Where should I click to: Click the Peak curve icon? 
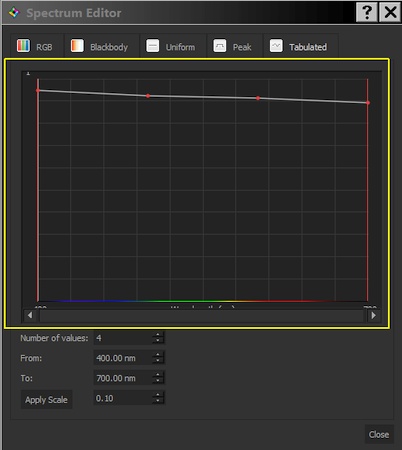tap(220, 46)
